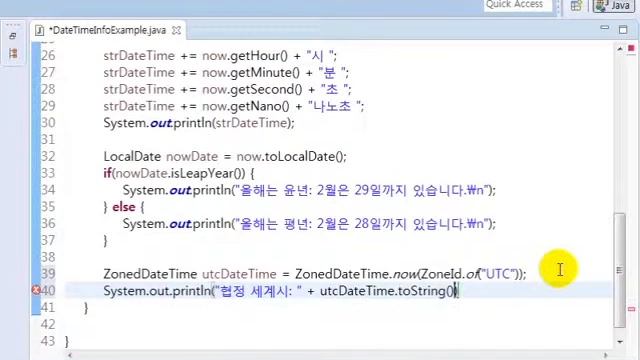Click line number 39 in the gutter

pyautogui.click(x=48, y=273)
